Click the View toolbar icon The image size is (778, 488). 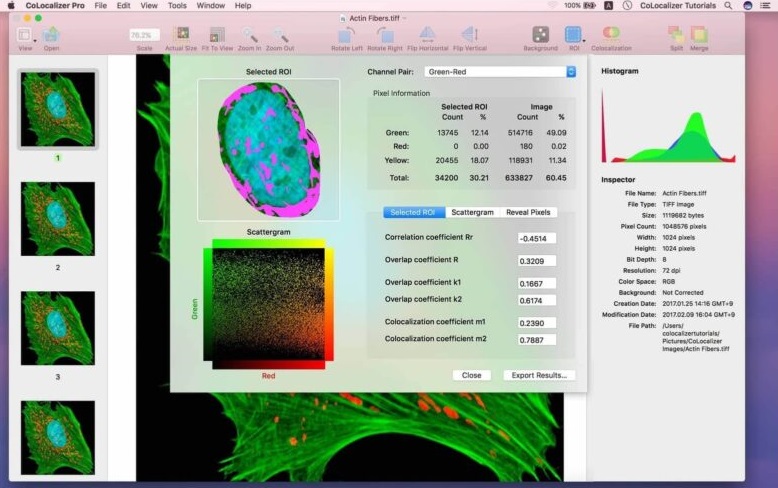tap(23, 35)
